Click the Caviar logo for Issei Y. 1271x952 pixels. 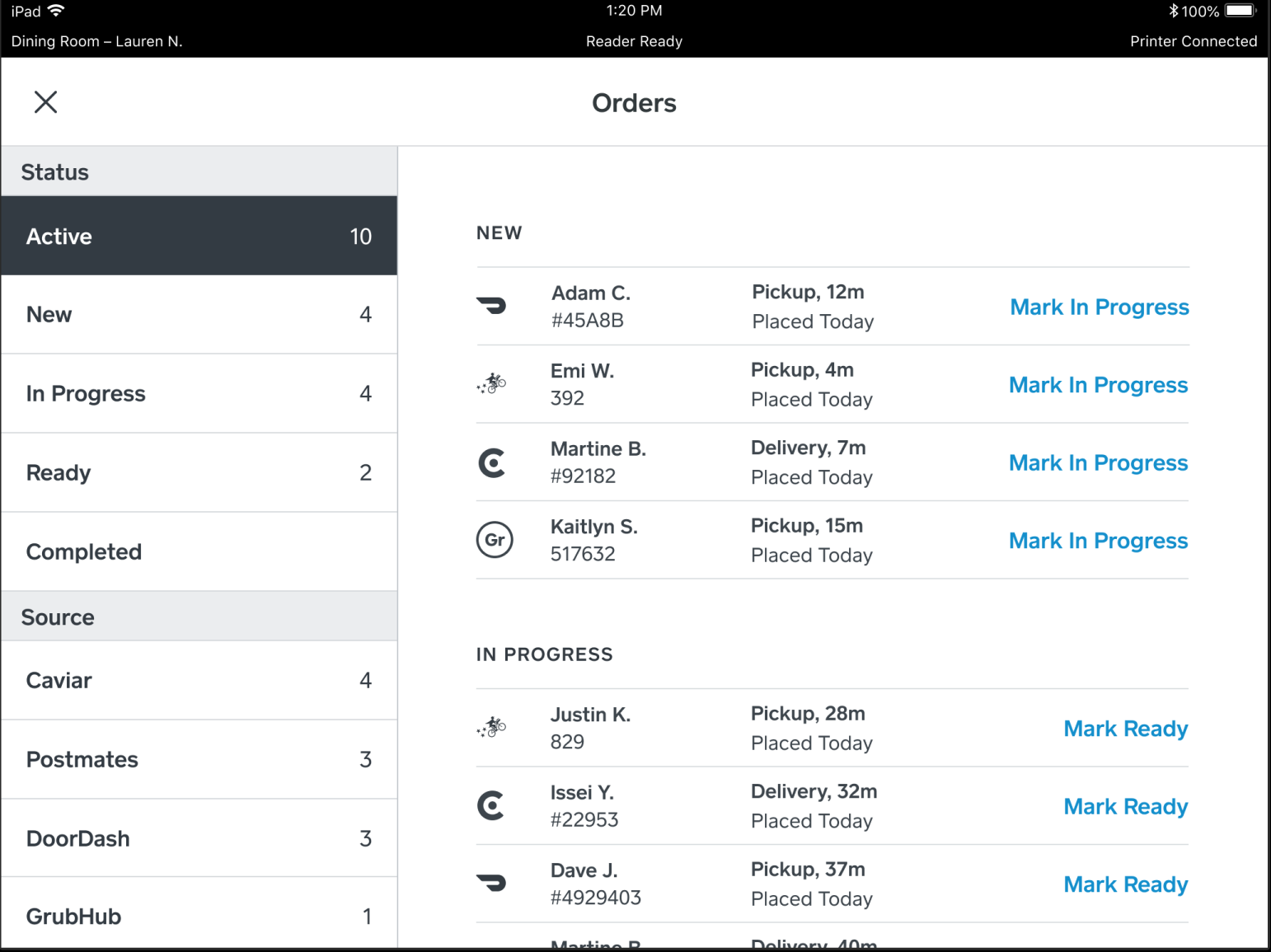491,805
